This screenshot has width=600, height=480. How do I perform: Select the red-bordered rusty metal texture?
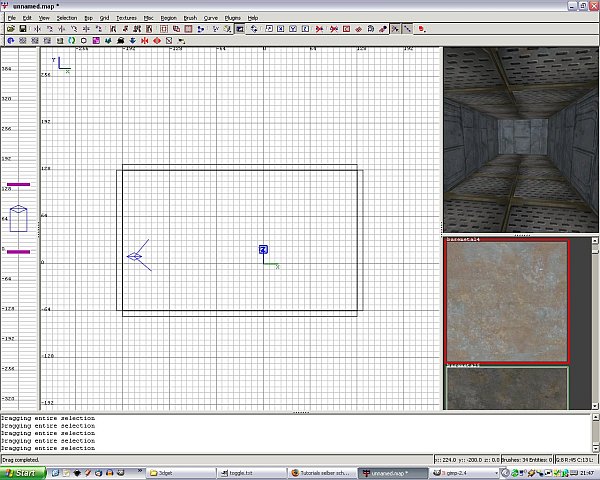click(506, 301)
